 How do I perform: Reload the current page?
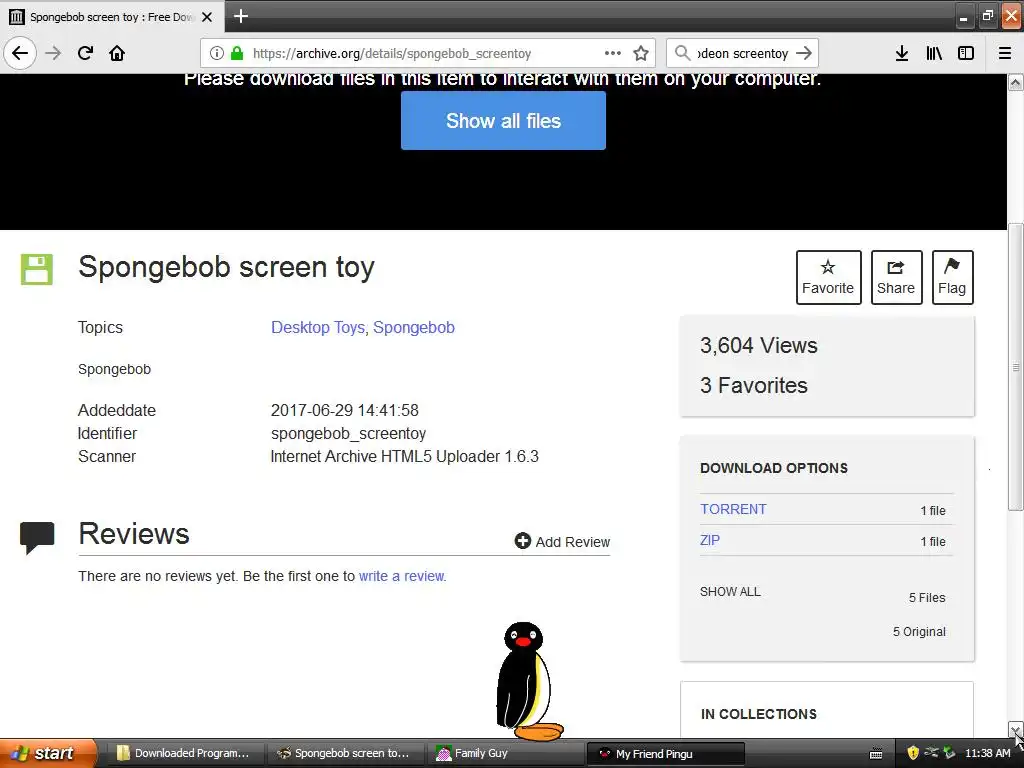point(85,53)
